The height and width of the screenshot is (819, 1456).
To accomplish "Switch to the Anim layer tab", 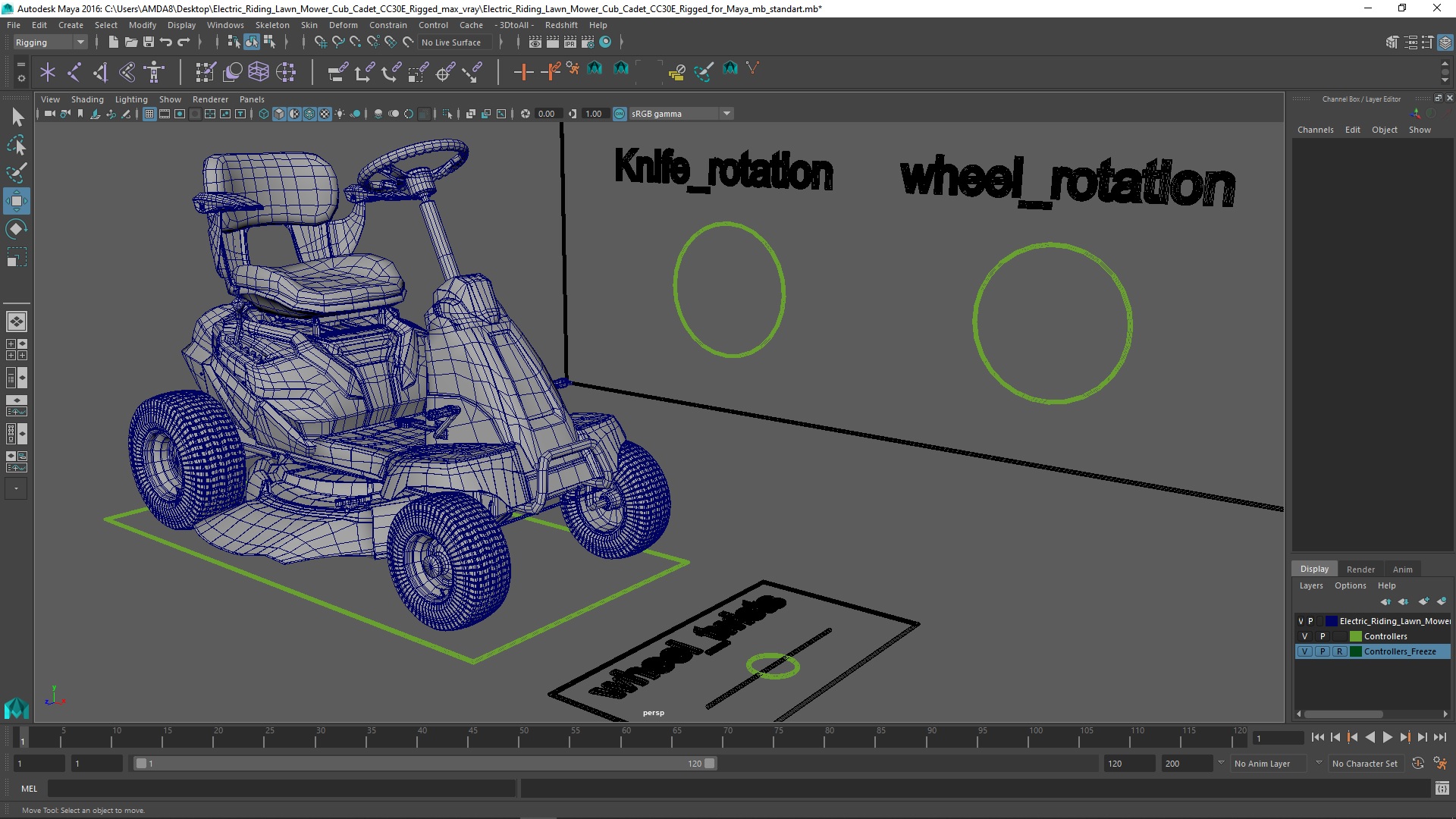I will [x=1402, y=570].
